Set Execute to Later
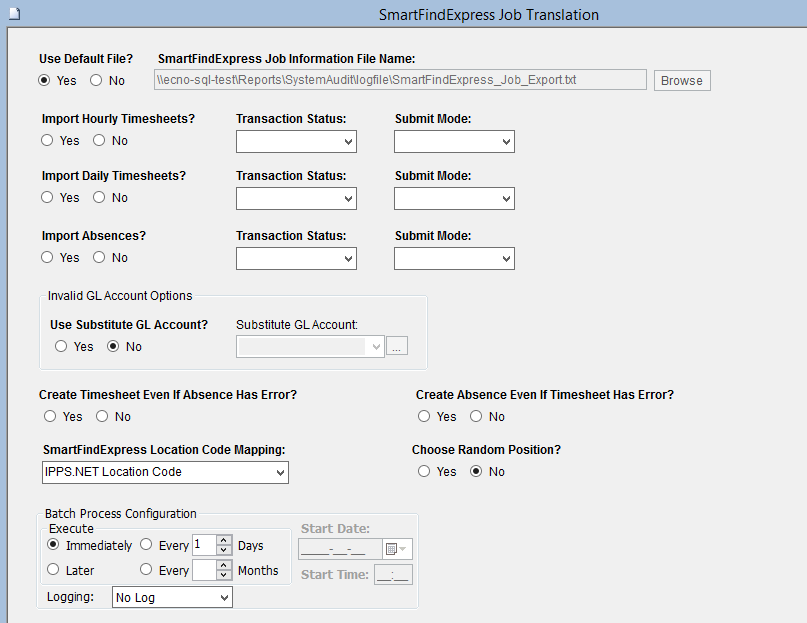 coord(54,570)
